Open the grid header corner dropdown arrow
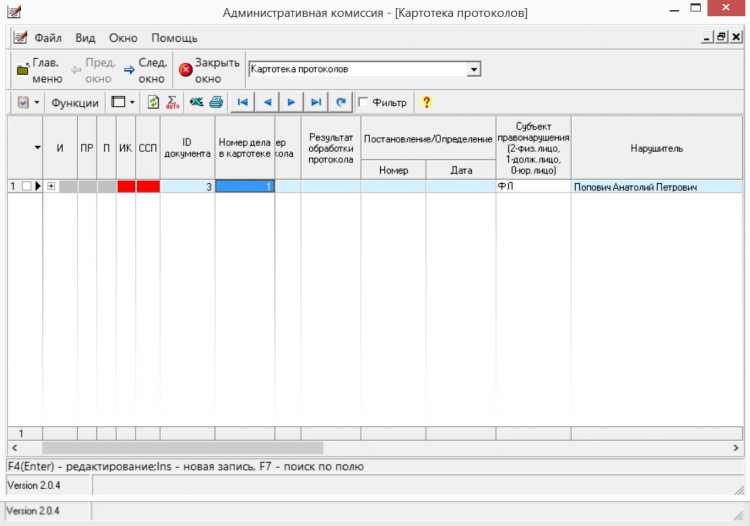 tap(37, 148)
